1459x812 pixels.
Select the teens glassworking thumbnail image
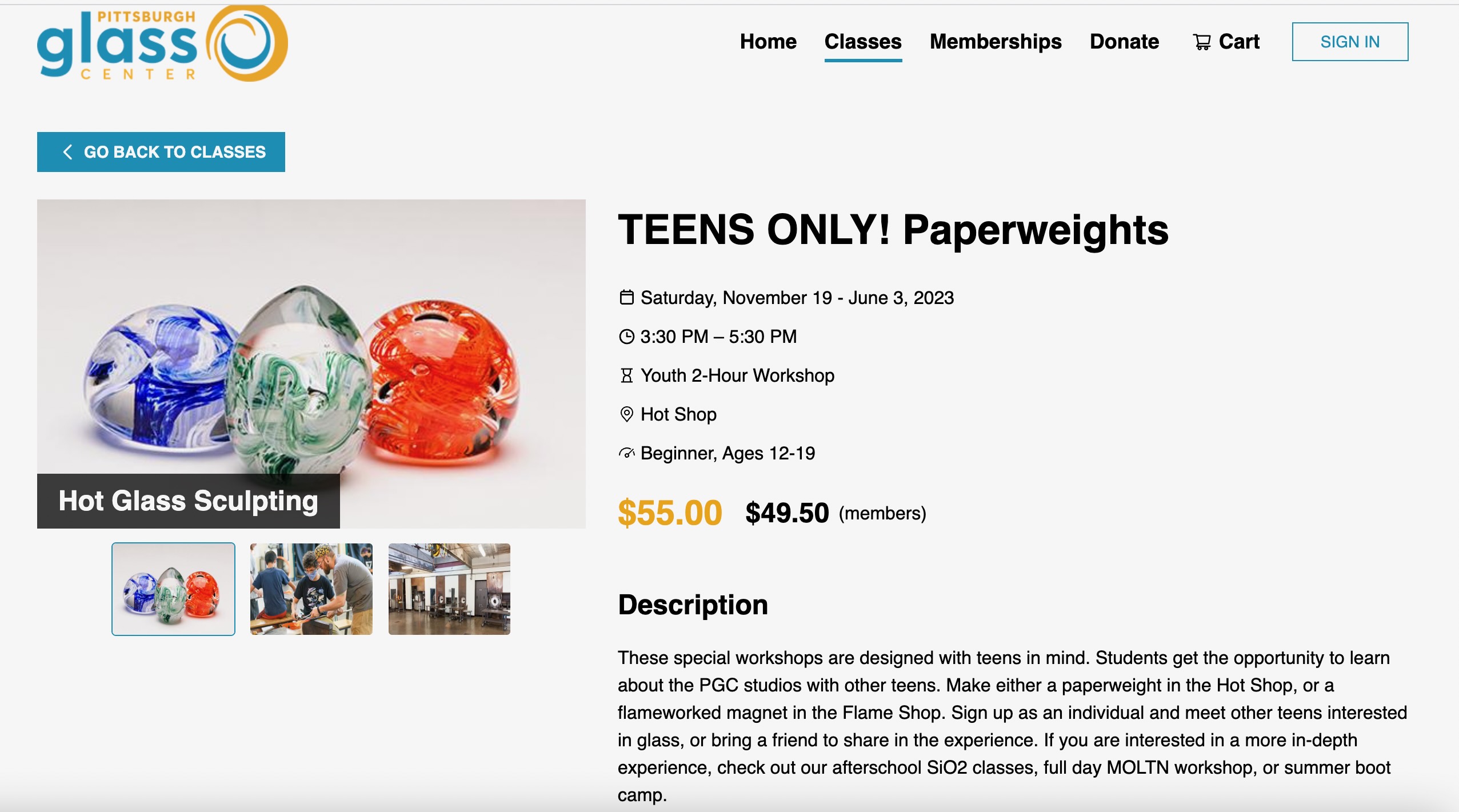(x=311, y=589)
